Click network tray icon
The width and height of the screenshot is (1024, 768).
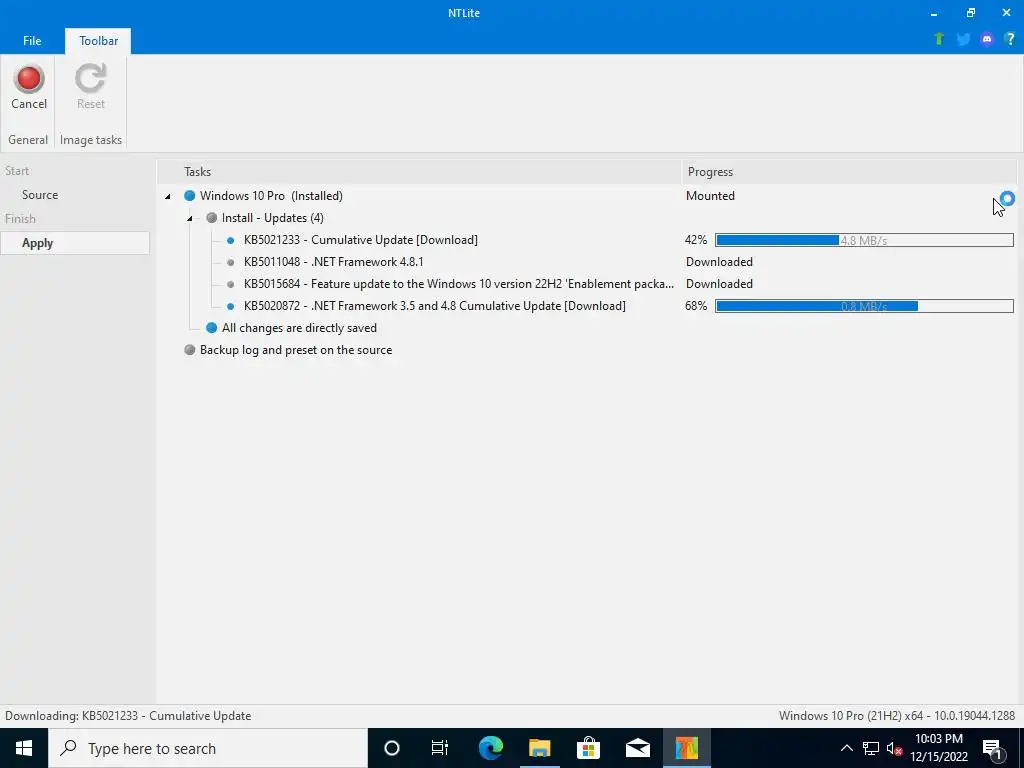coord(871,748)
